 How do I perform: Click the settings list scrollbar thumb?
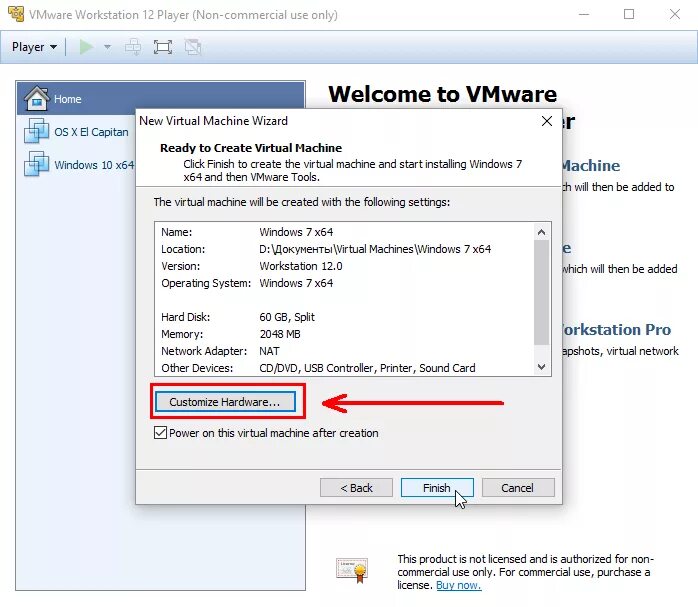click(x=541, y=292)
